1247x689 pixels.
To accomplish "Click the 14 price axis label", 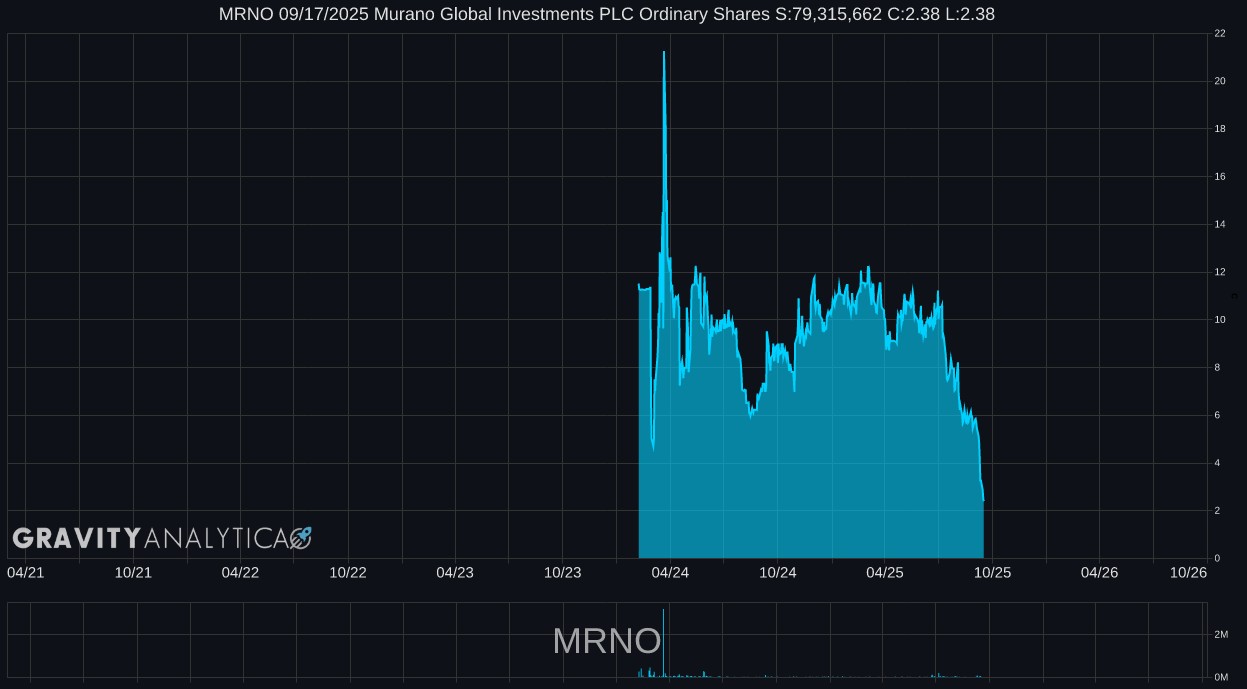I will pyautogui.click(x=1220, y=224).
